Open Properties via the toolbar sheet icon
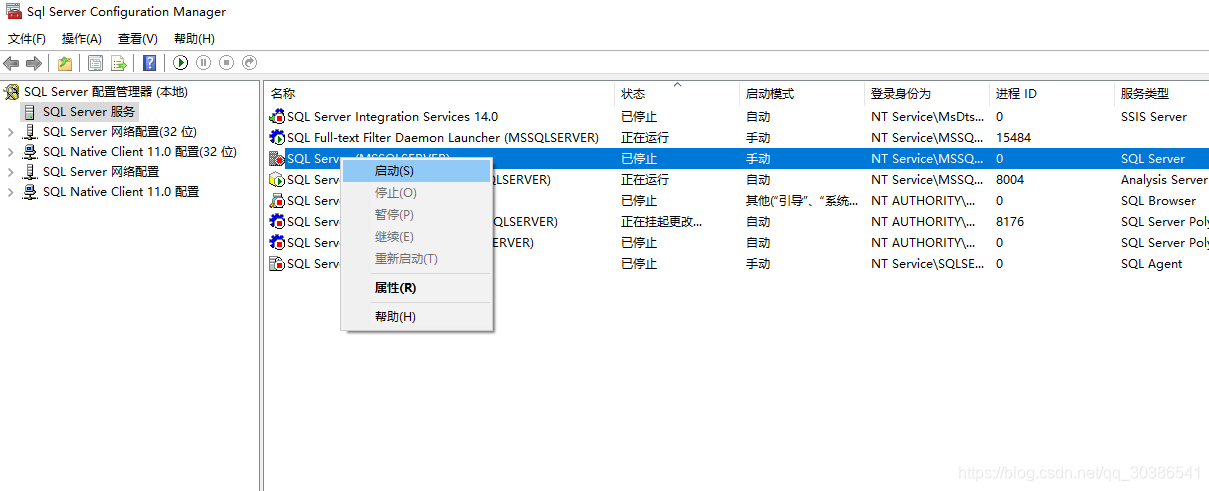1209x491 pixels. coord(95,63)
